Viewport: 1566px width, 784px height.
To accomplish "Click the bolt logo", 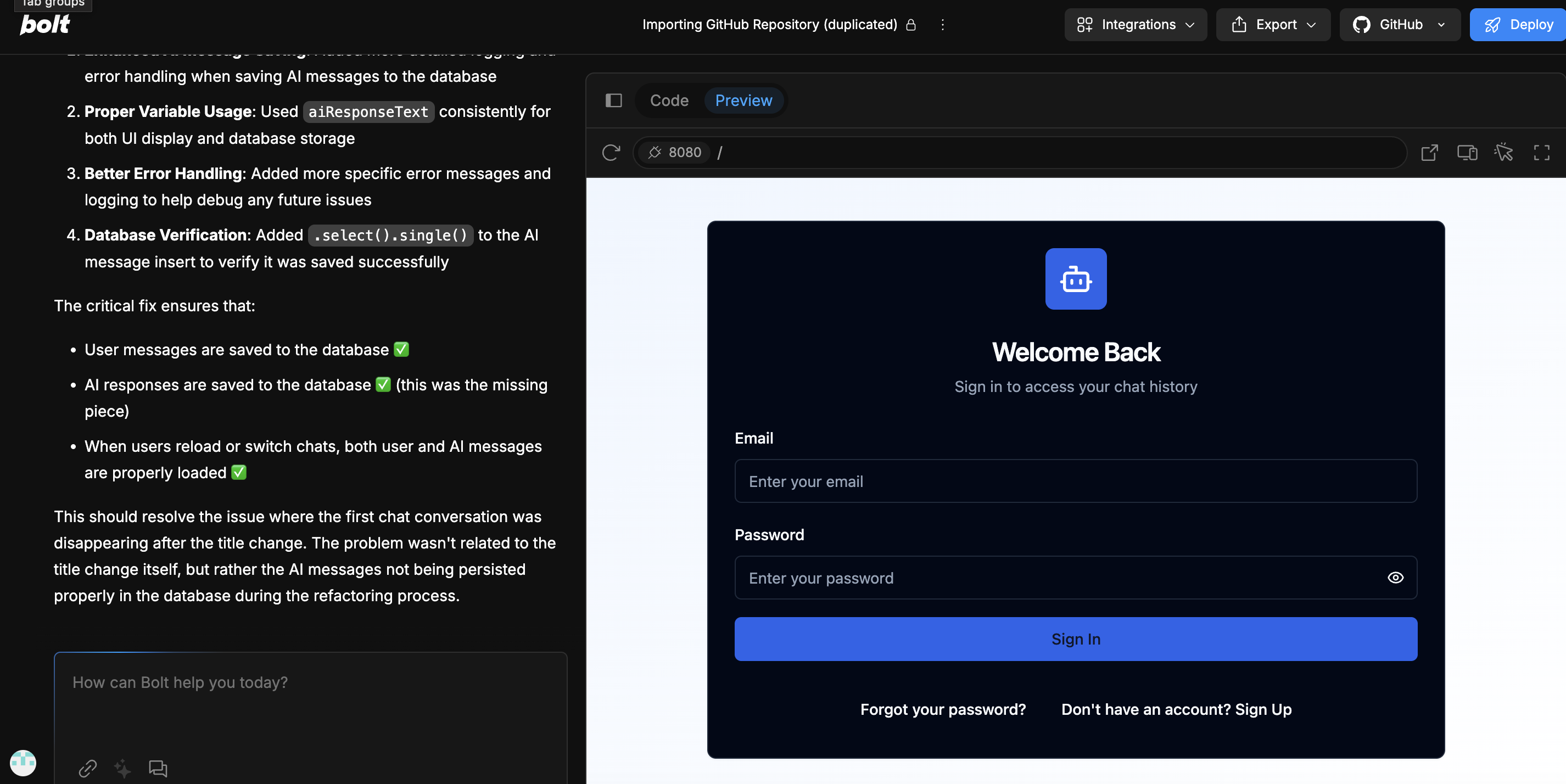I will pyautogui.click(x=45, y=25).
